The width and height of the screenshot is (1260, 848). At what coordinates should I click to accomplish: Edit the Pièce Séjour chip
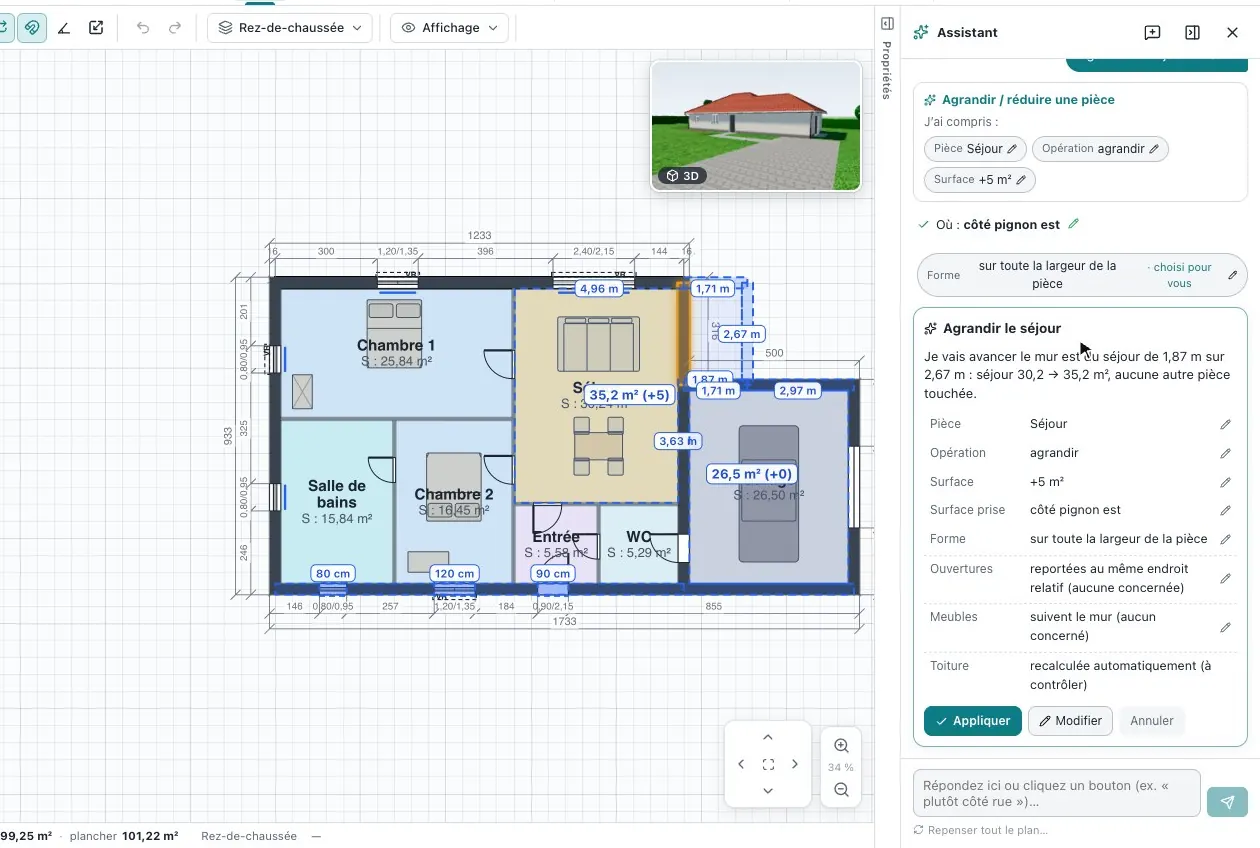975,149
